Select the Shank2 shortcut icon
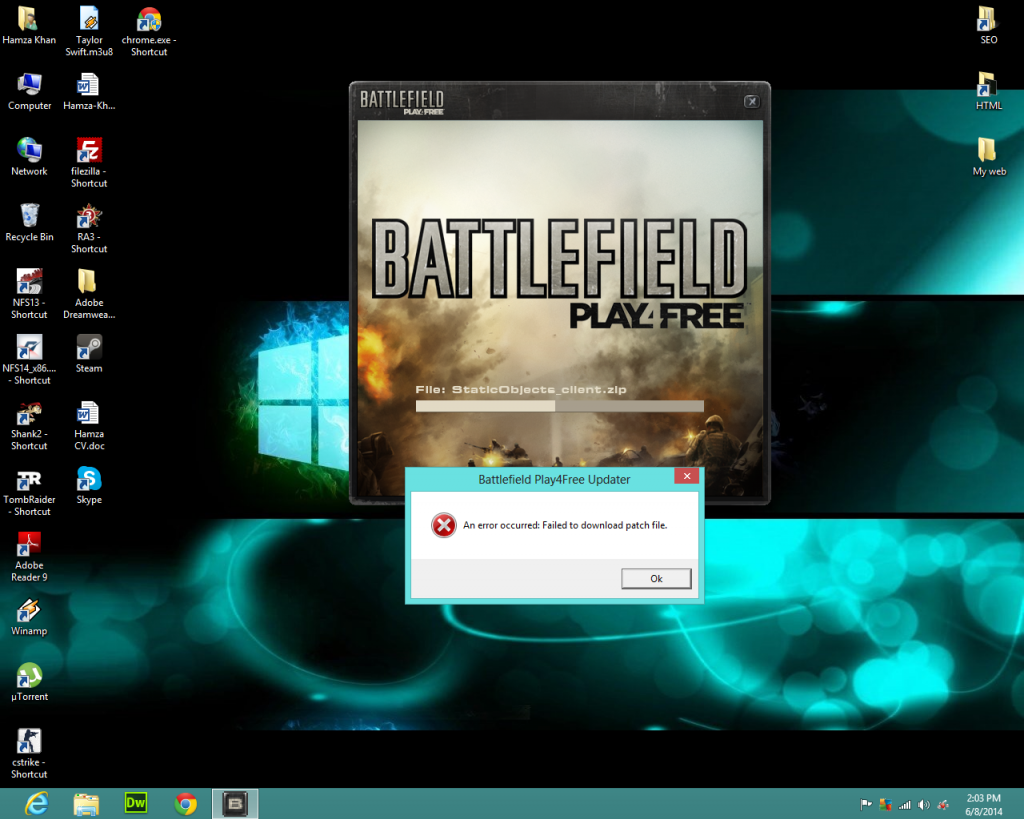Viewport: 1024px width, 819px height. [x=29, y=426]
